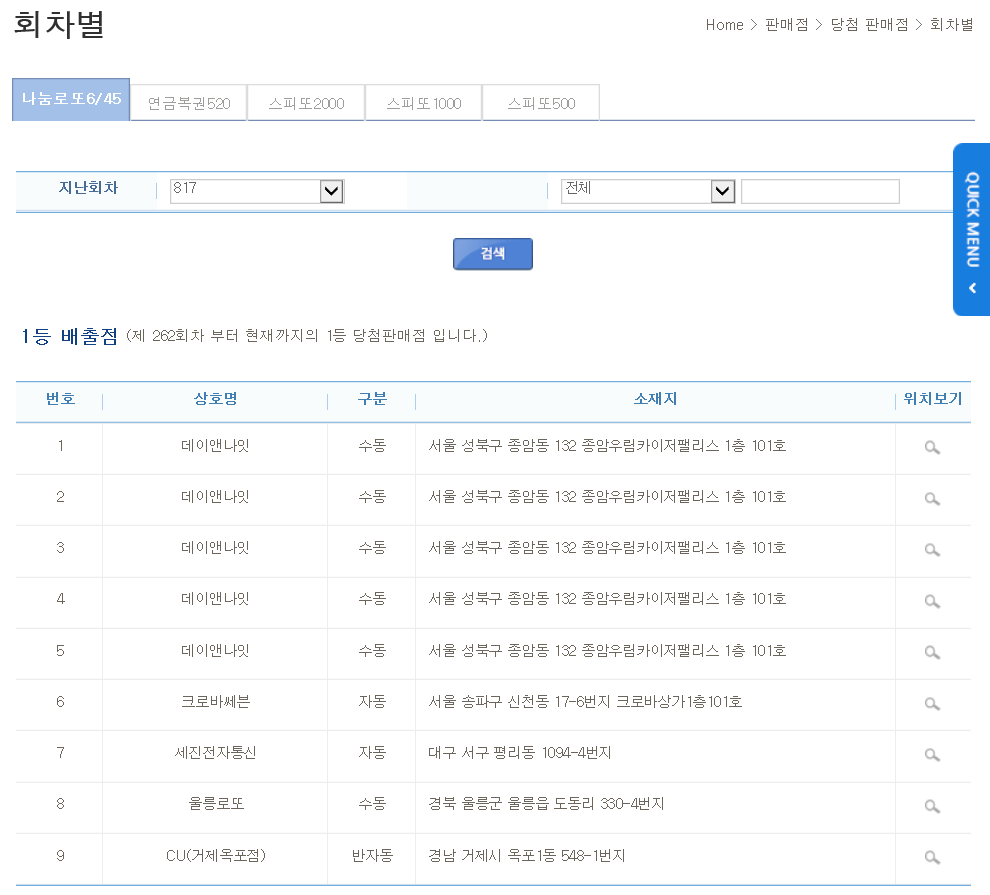The image size is (990, 895).
Task: Open location viewer for entry 1 데이앤나잇
Action: (932, 448)
